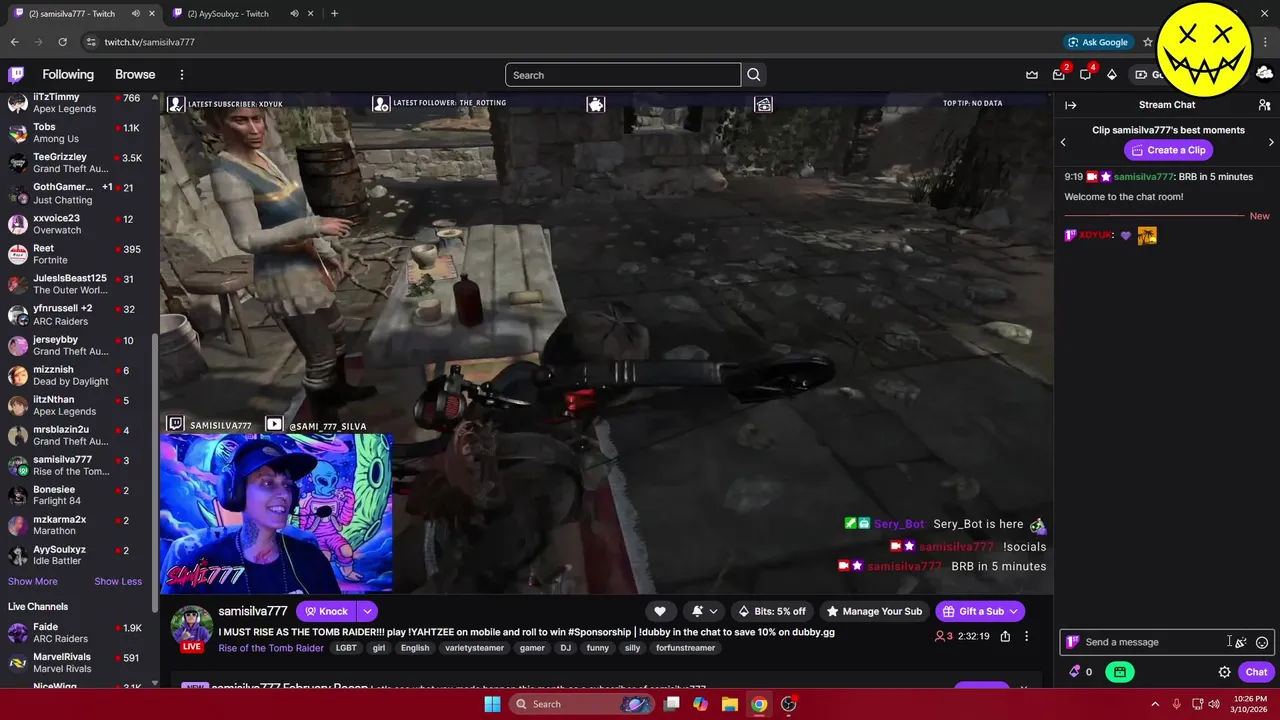This screenshot has width=1280, height=720.
Task: Click the bookmark star in the address bar
Action: pyautogui.click(x=1148, y=42)
